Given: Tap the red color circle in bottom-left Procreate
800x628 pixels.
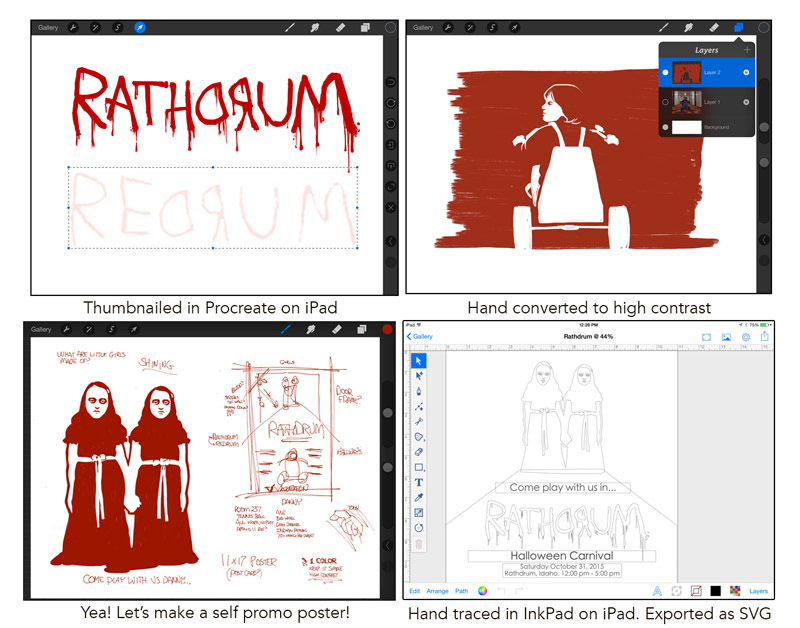Looking at the screenshot, I should point(387,330).
